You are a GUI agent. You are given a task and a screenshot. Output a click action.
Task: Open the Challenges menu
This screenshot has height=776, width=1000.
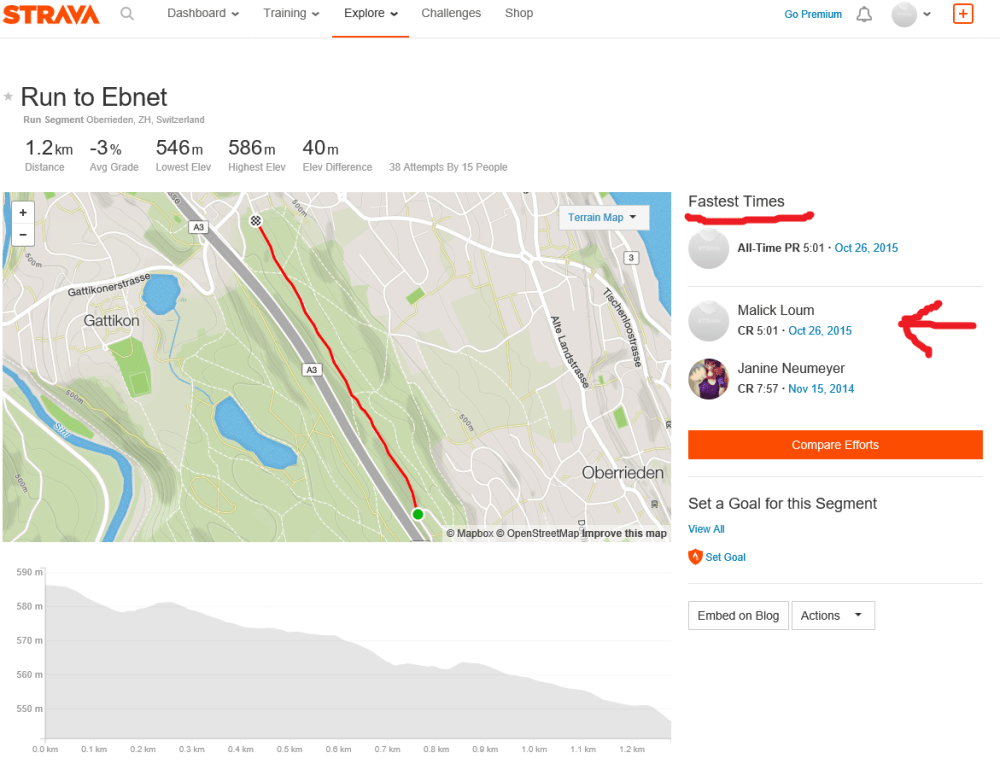(x=451, y=13)
